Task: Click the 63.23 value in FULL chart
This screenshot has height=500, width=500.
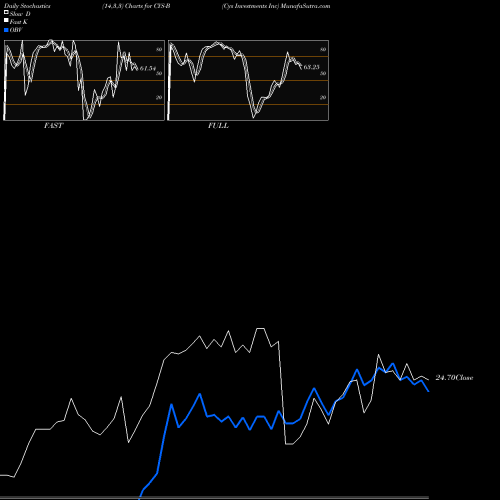Action: pyautogui.click(x=311, y=67)
